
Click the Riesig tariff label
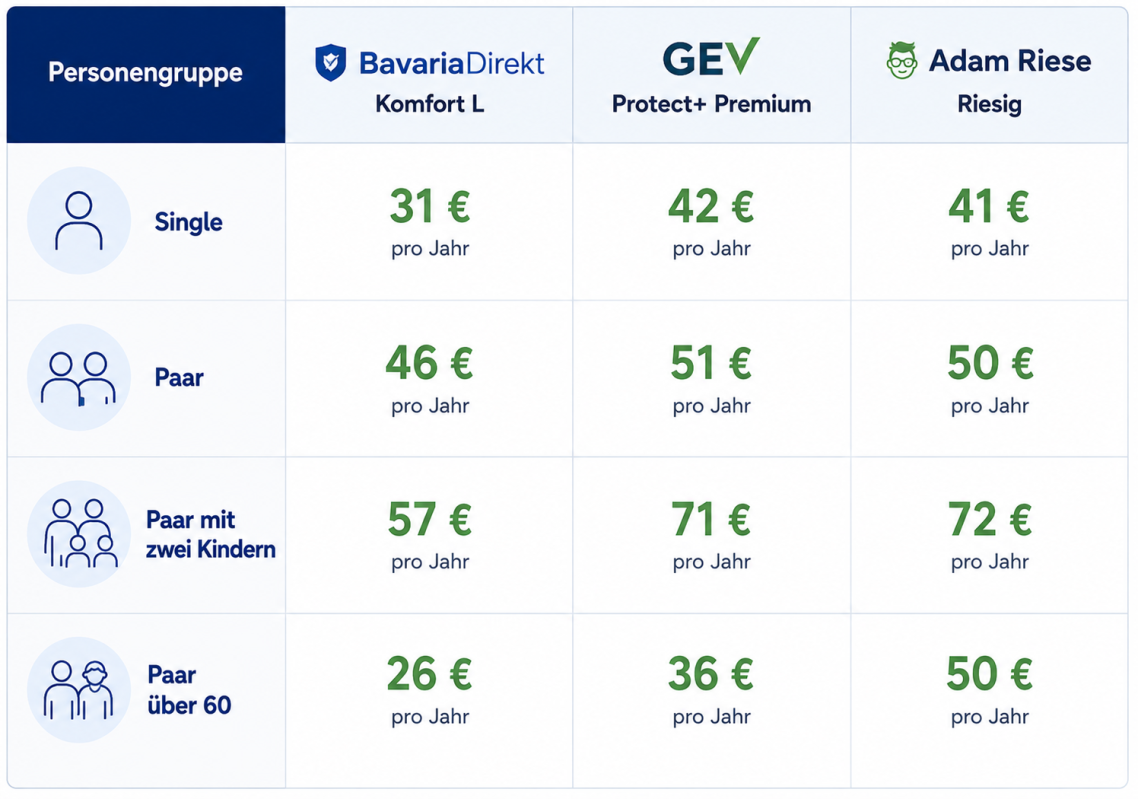(989, 105)
